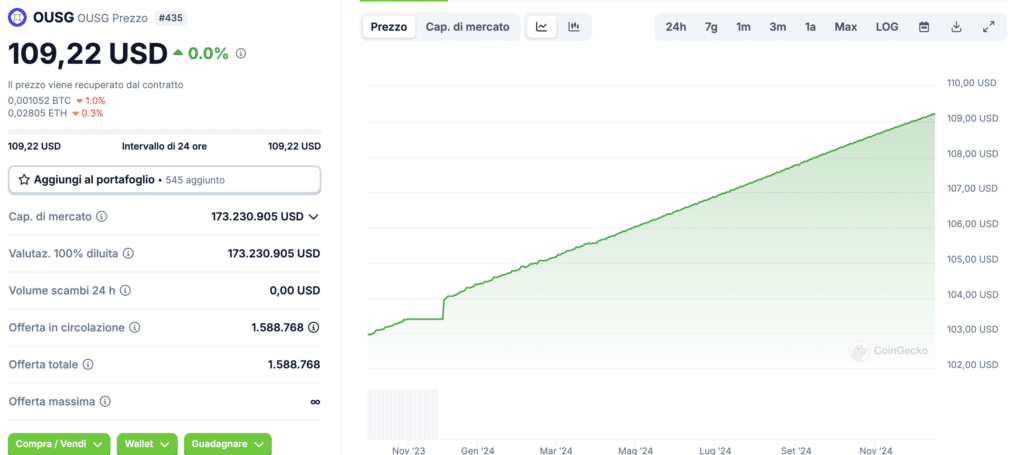
Task: Switch to the line chart view icon
Action: click(541, 27)
